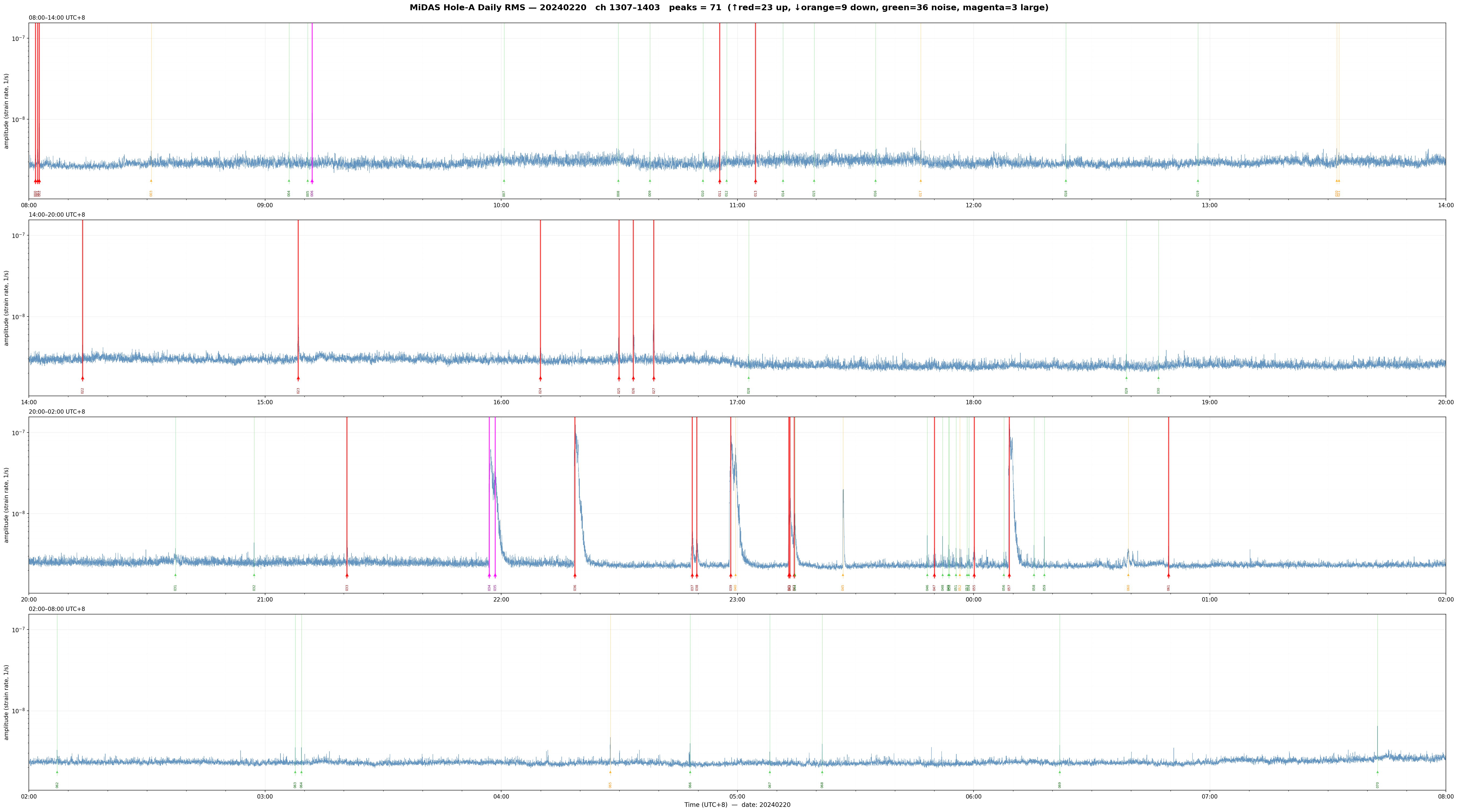Click the 05:00 x-axis tick label
Image resolution: width=1458 pixels, height=812 pixels.
pos(737,797)
